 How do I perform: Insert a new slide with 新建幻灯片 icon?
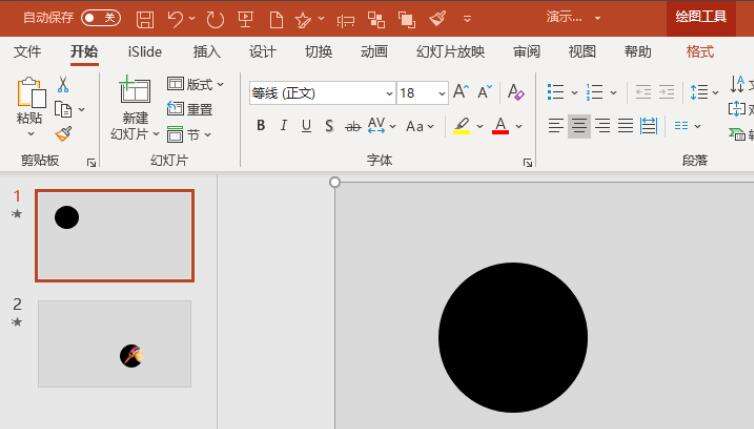click(x=135, y=92)
